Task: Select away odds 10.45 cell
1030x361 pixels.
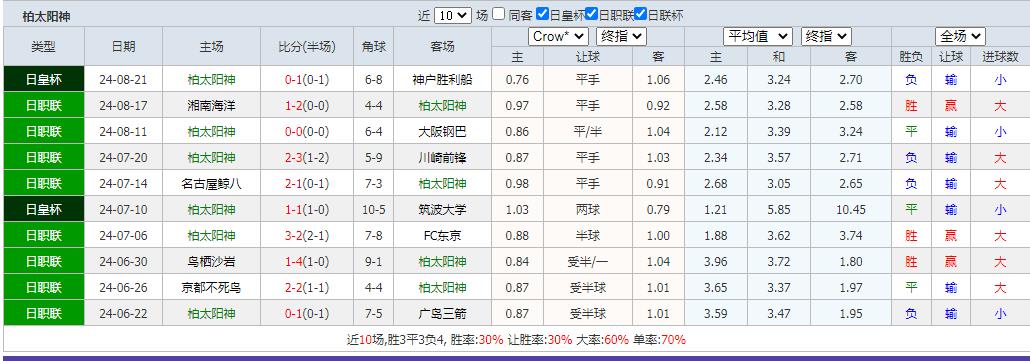Action: click(851, 210)
